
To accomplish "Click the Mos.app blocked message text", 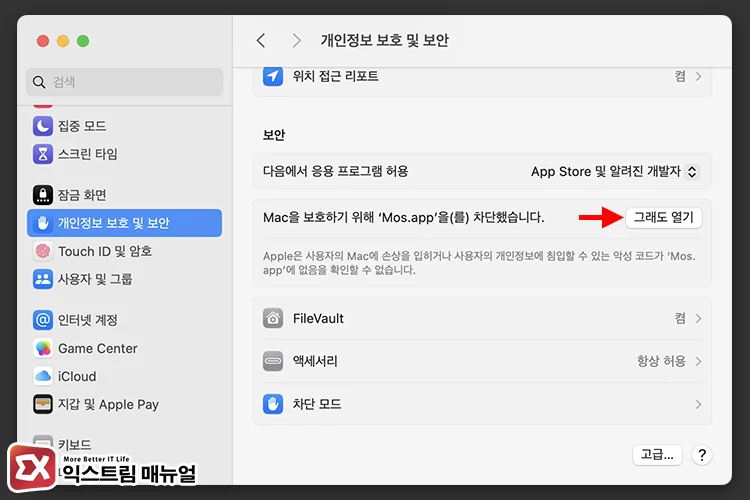I will [x=404, y=218].
